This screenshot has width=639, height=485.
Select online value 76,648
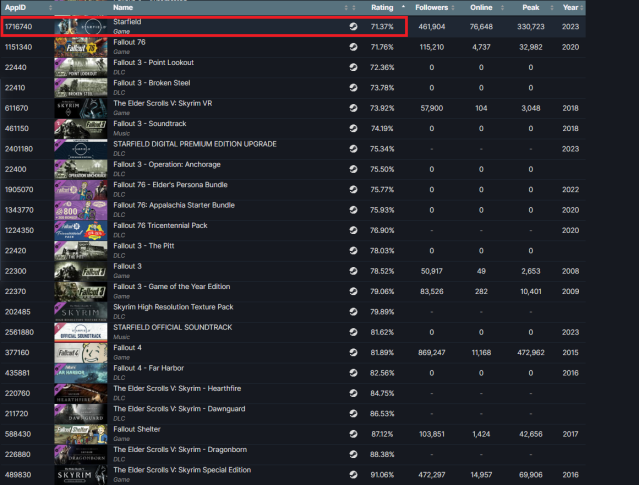pyautogui.click(x=481, y=26)
